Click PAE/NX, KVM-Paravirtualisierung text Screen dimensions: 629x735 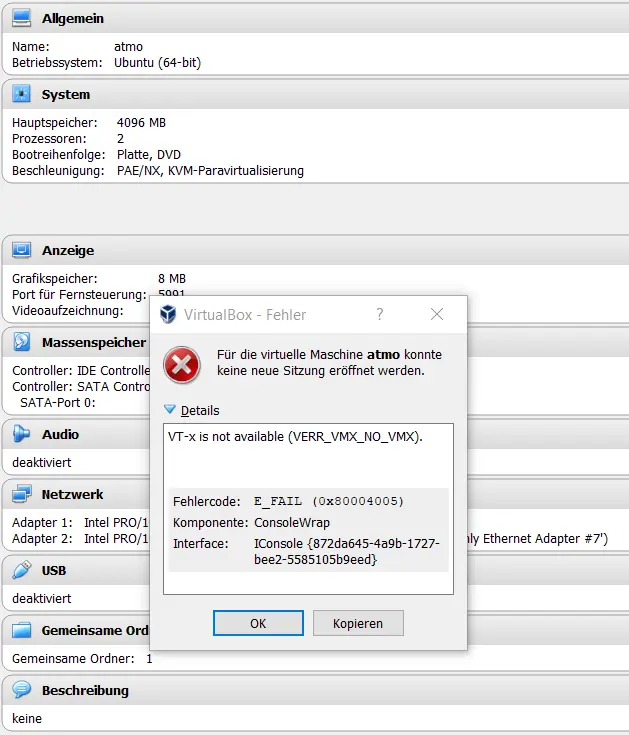point(210,171)
